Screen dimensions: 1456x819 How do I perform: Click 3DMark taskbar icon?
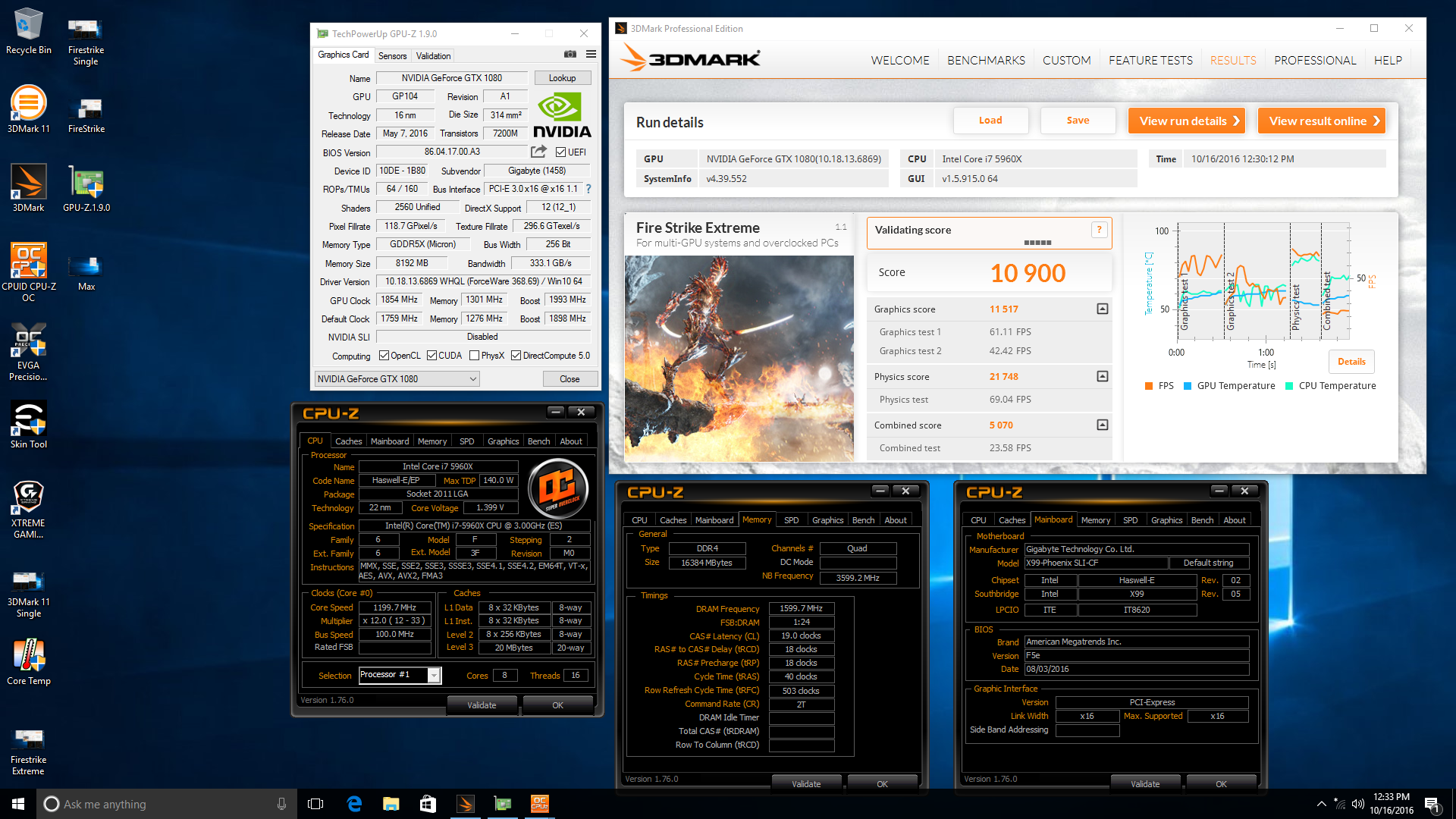click(x=465, y=804)
